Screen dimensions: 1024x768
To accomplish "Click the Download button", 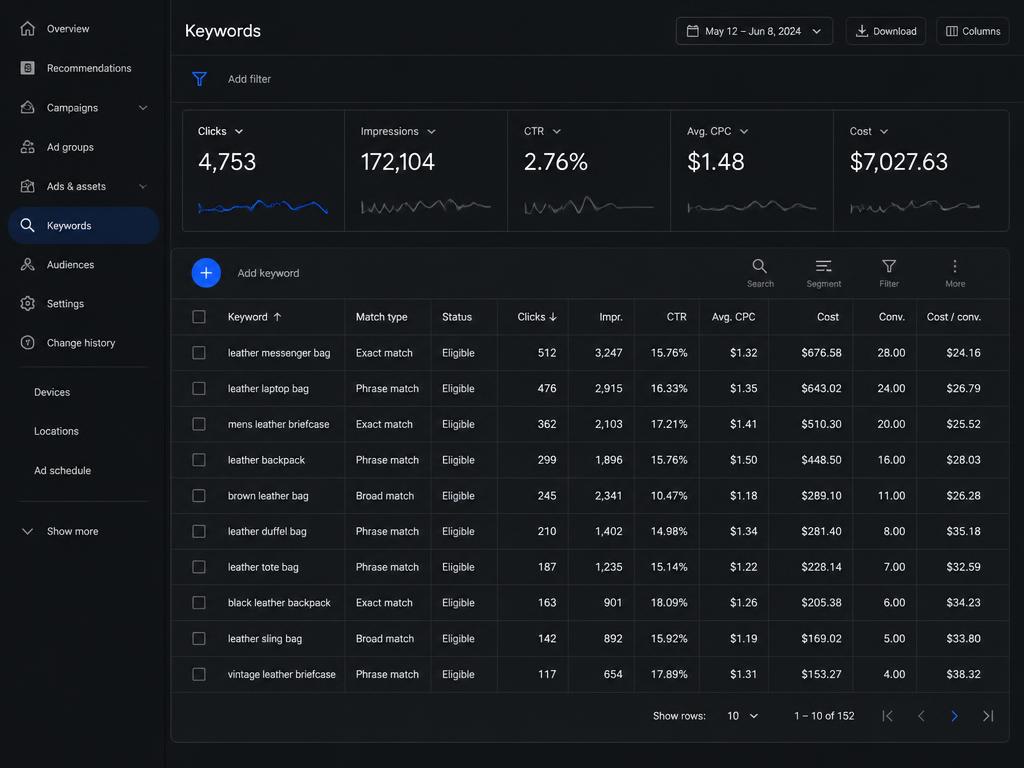I will 886,31.
